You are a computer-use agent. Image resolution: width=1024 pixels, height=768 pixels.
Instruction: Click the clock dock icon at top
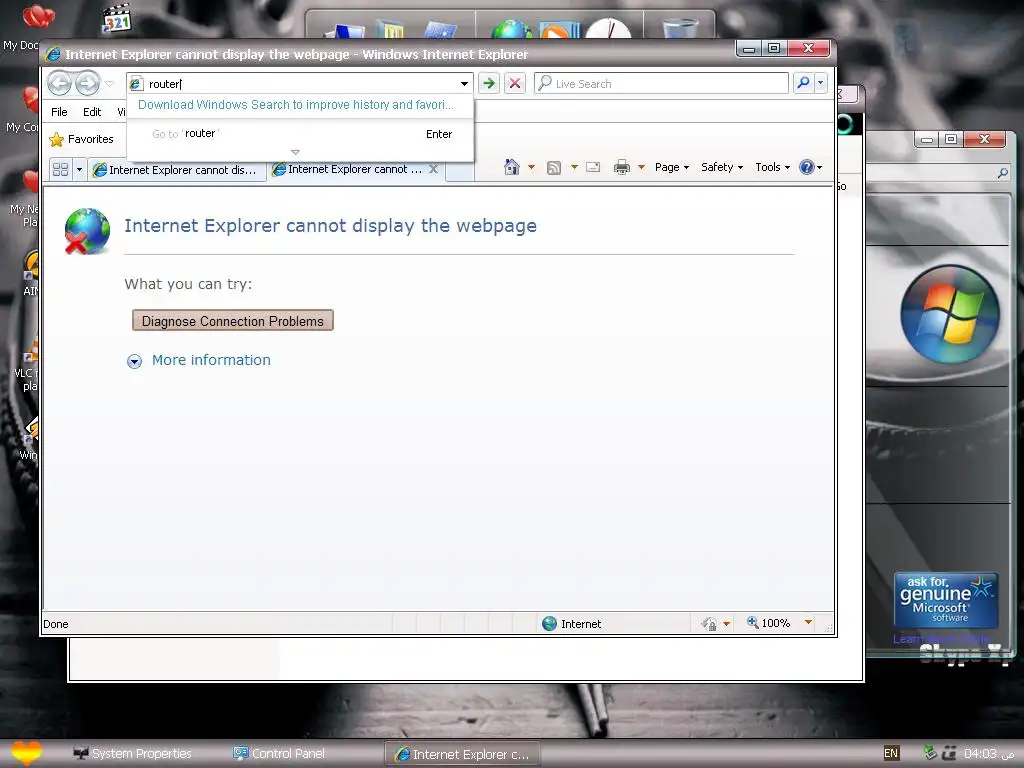click(x=608, y=27)
